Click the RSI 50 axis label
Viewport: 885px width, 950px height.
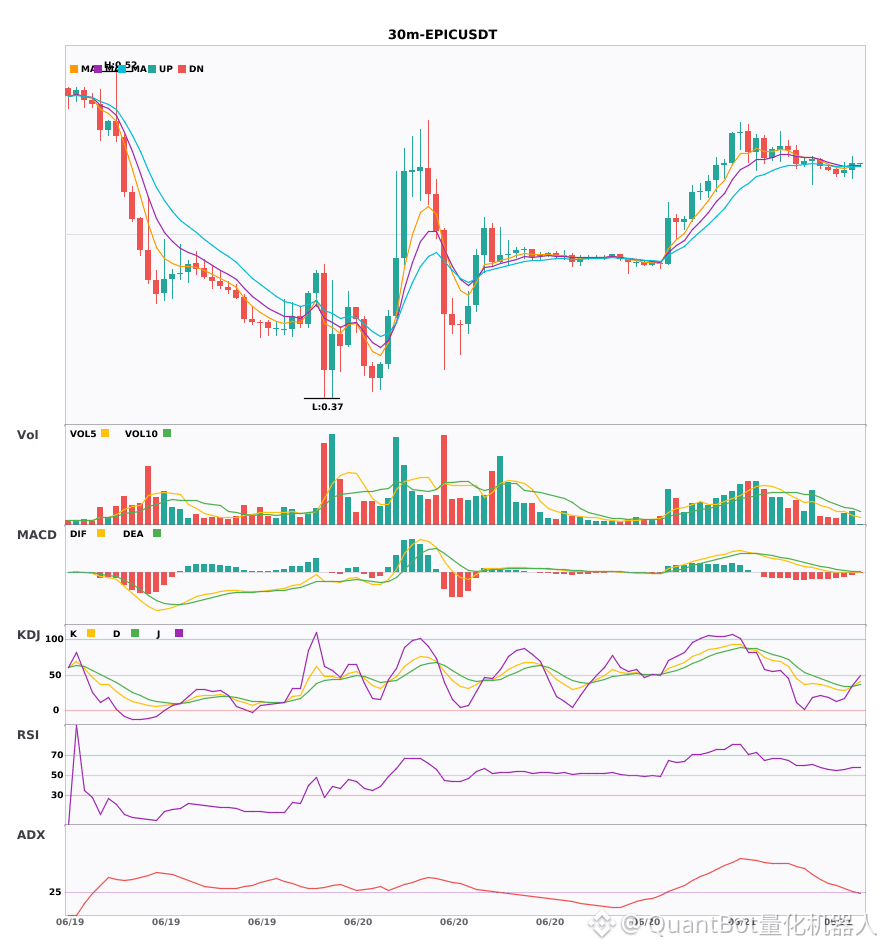point(57,775)
